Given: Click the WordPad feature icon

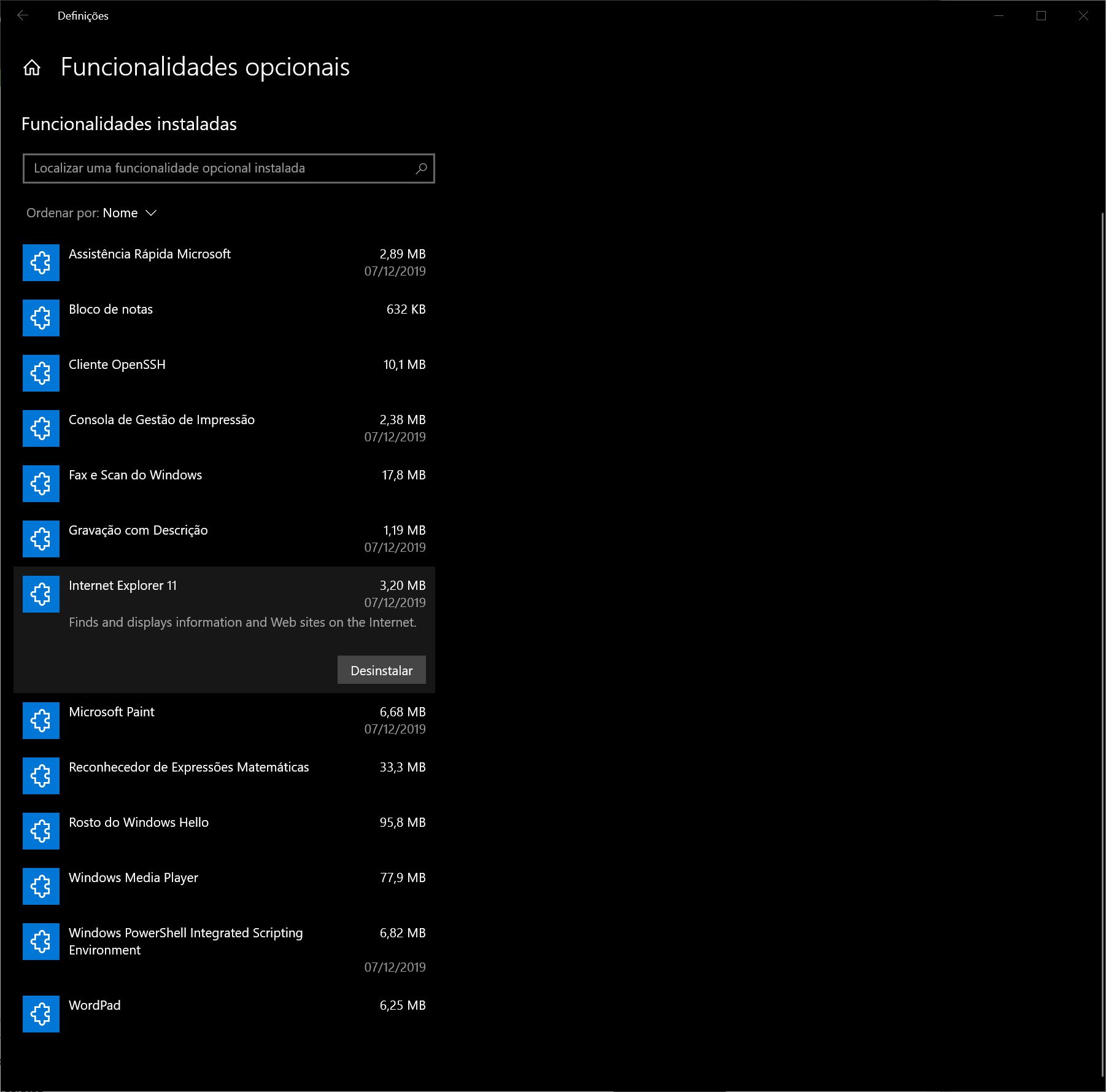Looking at the screenshot, I should 41,1014.
